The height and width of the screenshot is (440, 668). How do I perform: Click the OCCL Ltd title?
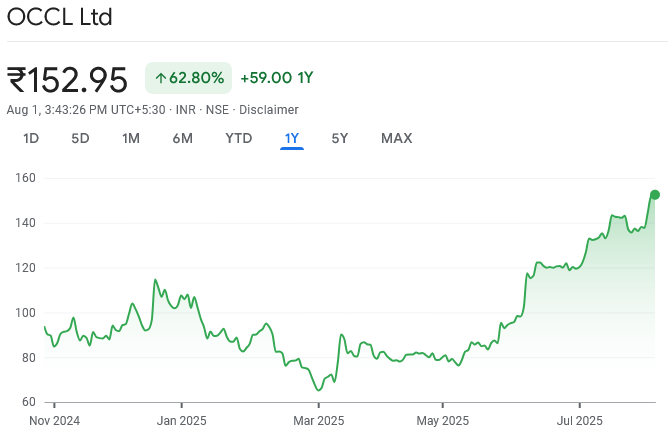60,17
